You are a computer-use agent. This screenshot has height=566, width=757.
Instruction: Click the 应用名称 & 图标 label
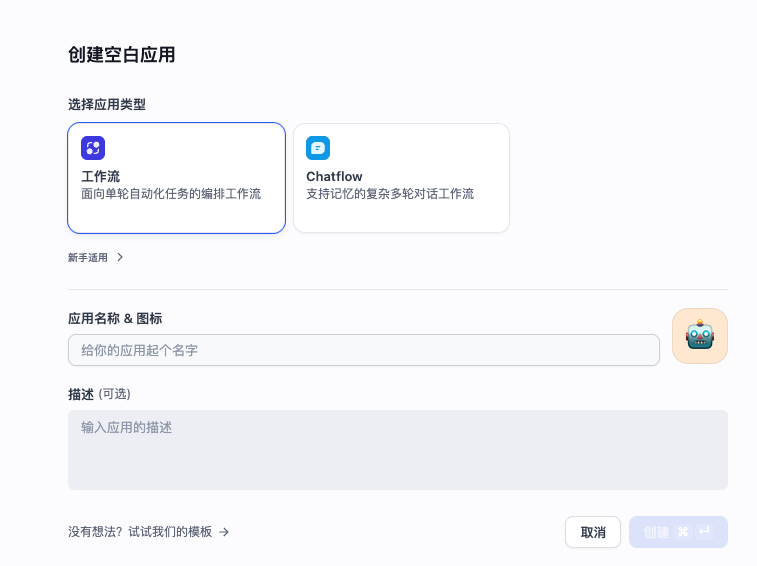[x=115, y=318]
